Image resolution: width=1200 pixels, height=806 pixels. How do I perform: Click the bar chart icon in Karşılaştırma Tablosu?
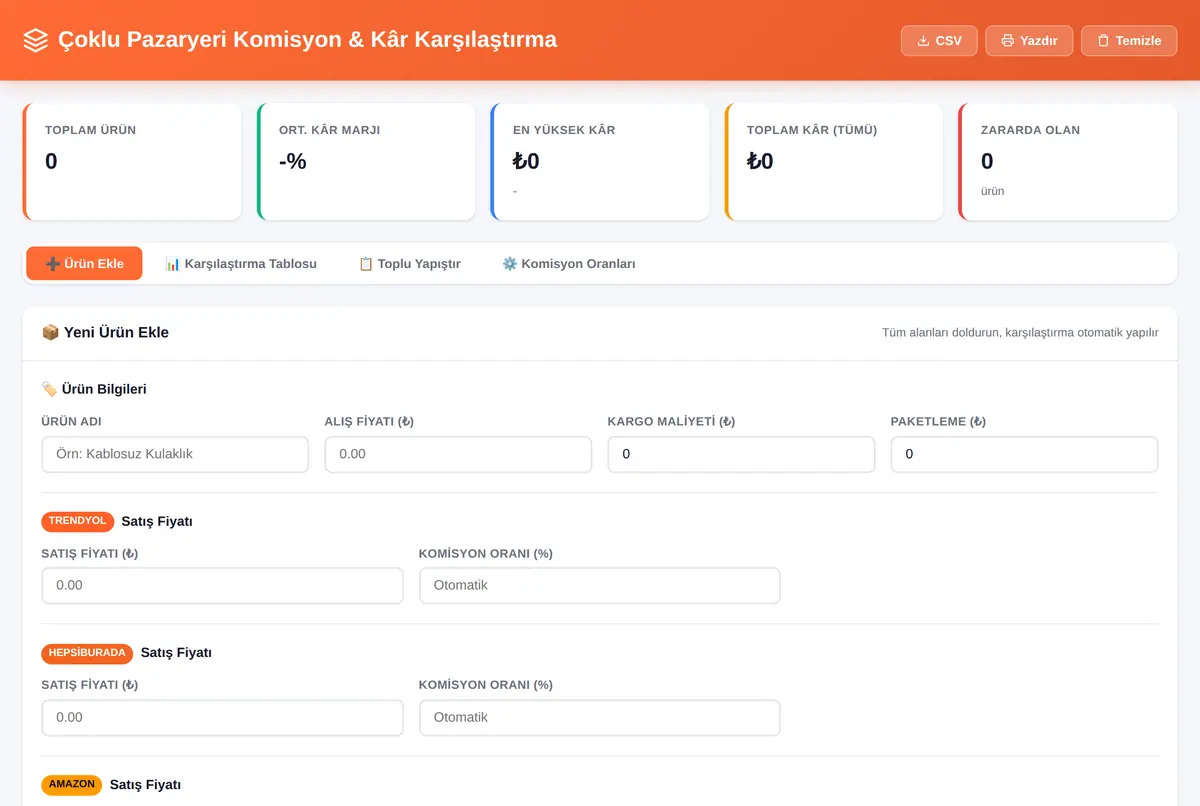[173, 264]
